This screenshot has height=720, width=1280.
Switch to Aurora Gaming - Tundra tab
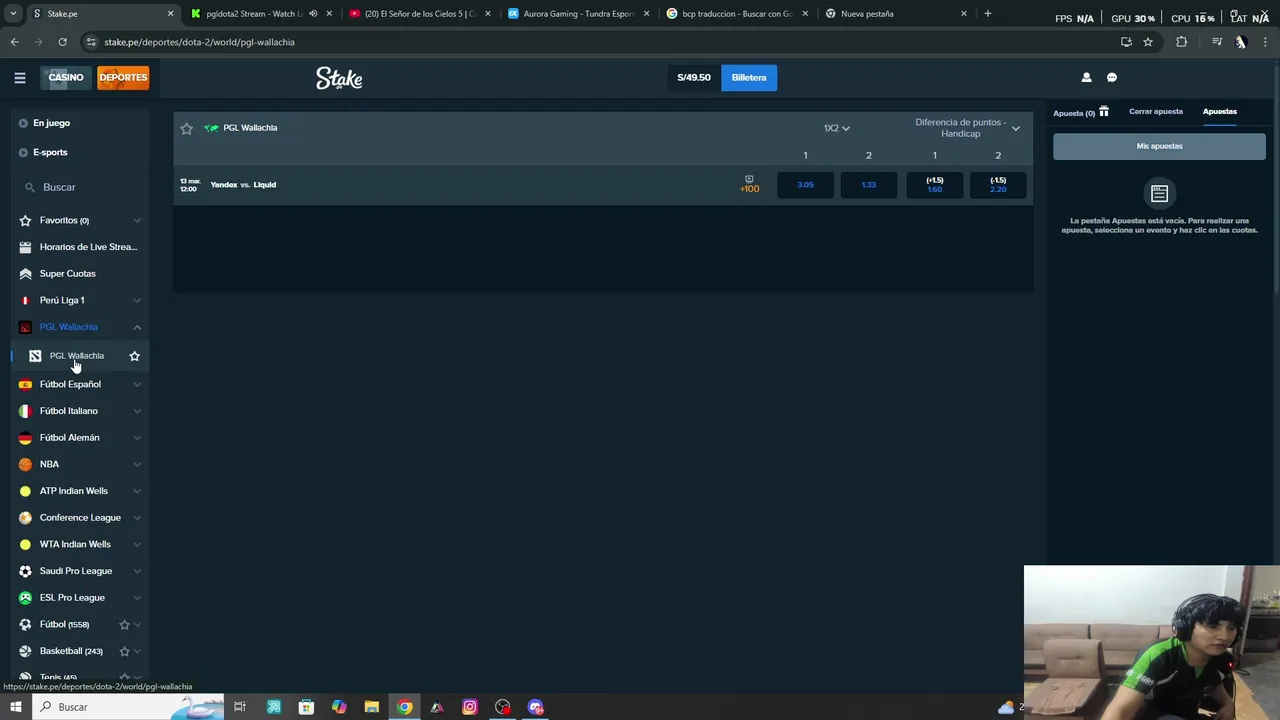tap(578, 14)
